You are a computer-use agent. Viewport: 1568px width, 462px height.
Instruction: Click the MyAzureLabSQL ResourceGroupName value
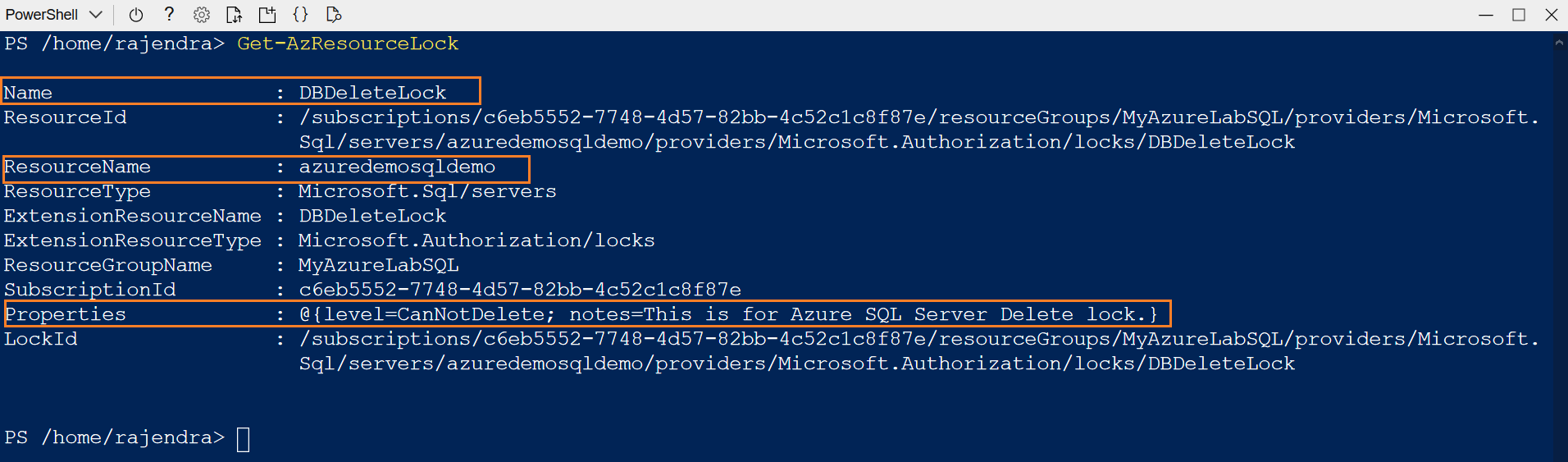pyautogui.click(x=379, y=265)
